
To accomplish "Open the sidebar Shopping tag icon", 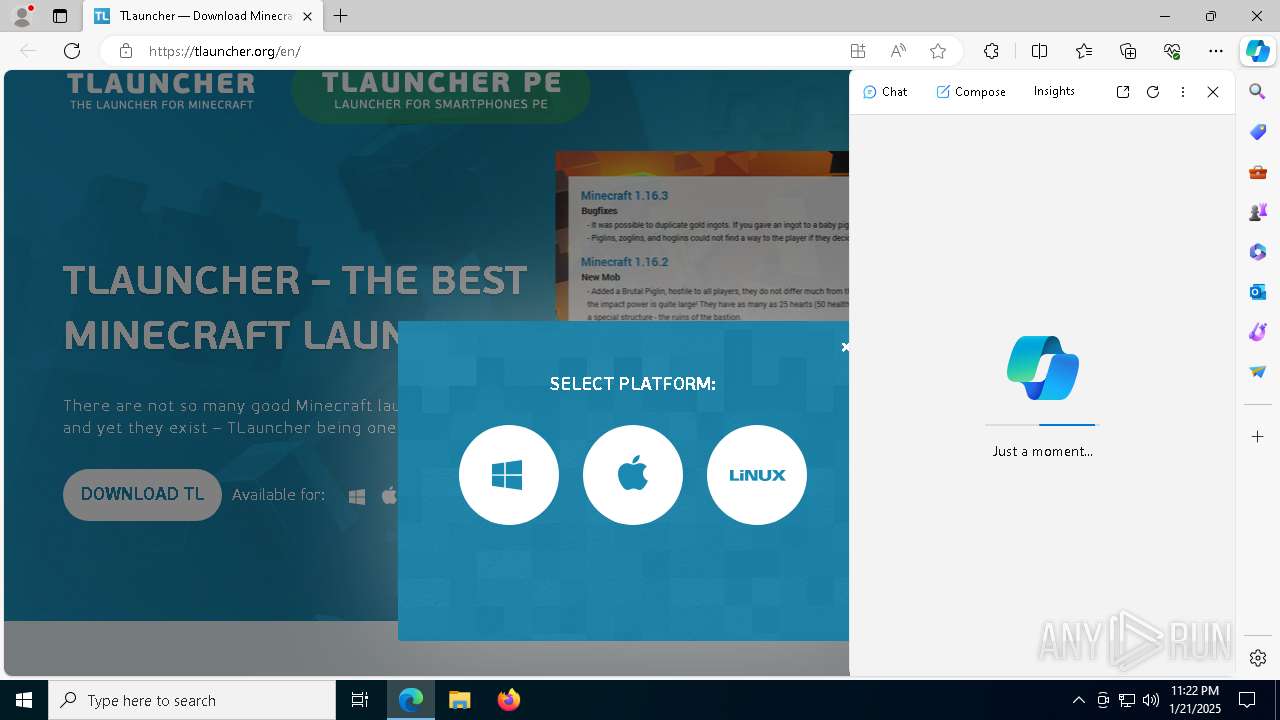I will (x=1258, y=132).
